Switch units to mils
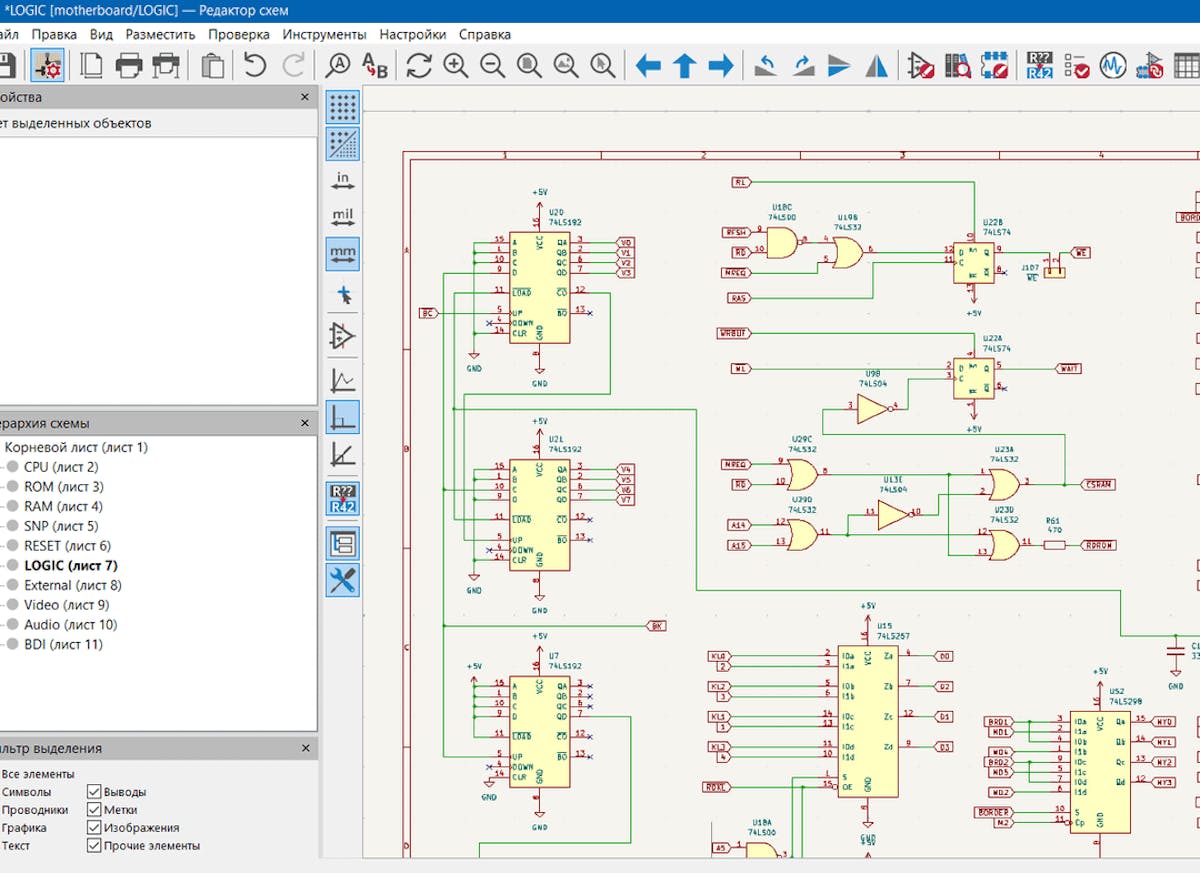The width and height of the screenshot is (1200, 873). [x=343, y=217]
